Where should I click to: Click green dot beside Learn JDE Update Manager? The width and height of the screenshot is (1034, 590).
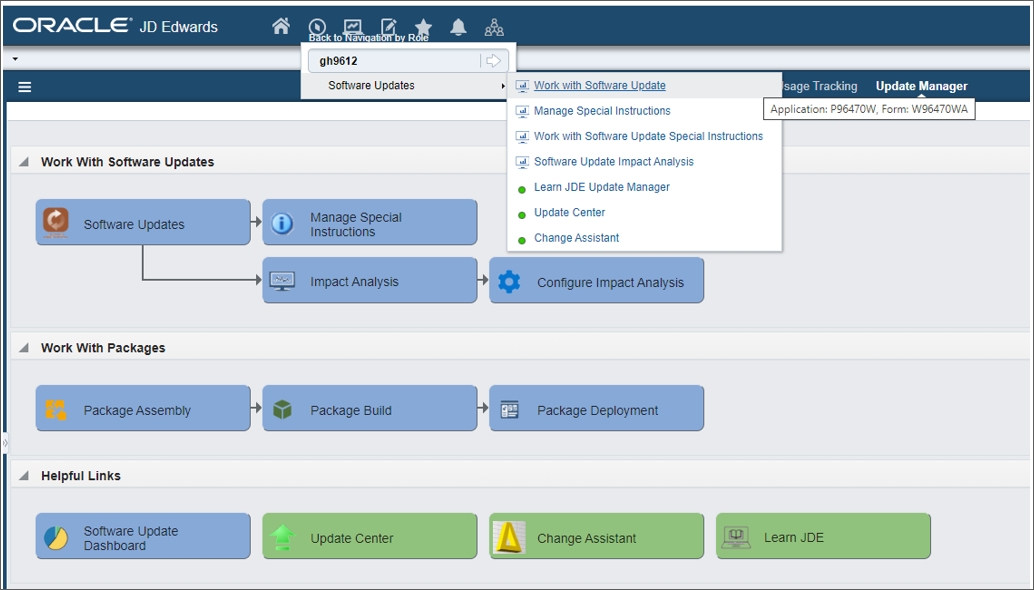click(x=522, y=190)
